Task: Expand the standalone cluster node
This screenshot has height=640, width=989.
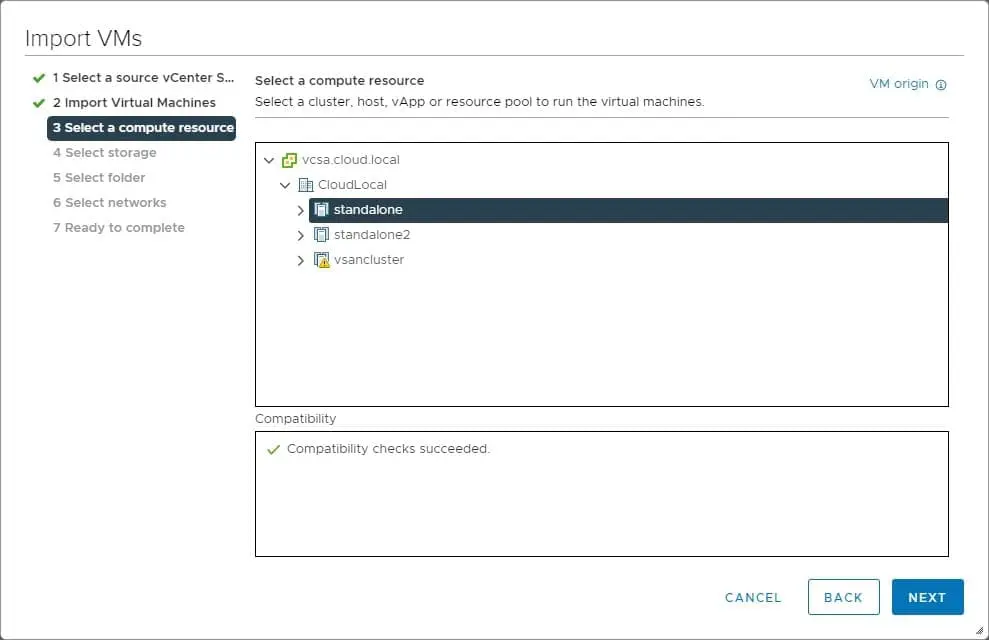Action: pos(301,210)
